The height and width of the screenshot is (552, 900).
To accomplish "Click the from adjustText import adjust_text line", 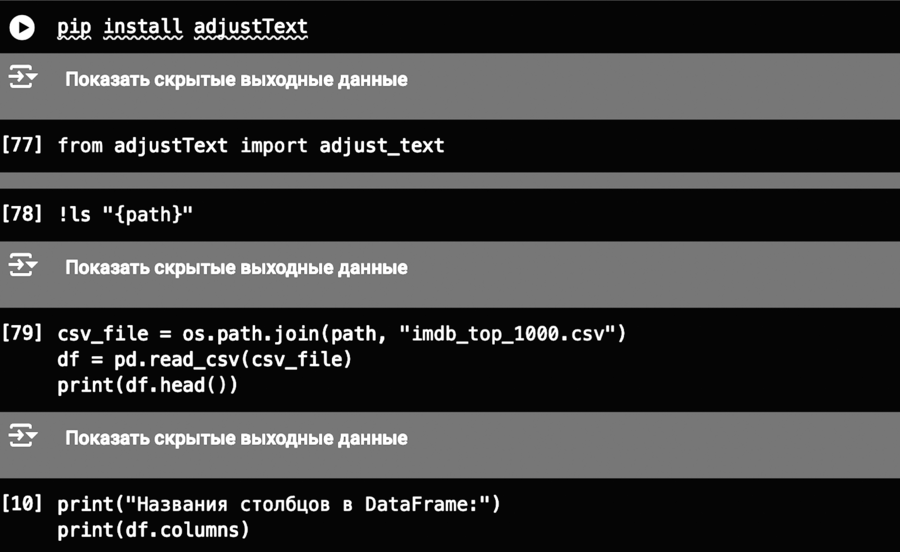I will pos(250,146).
